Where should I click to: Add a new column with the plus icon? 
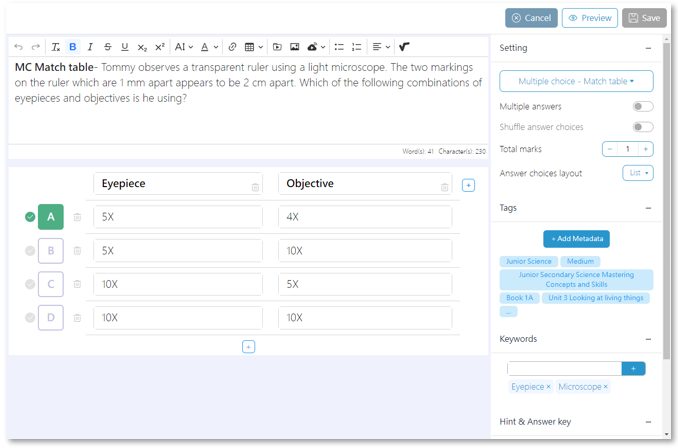468,186
